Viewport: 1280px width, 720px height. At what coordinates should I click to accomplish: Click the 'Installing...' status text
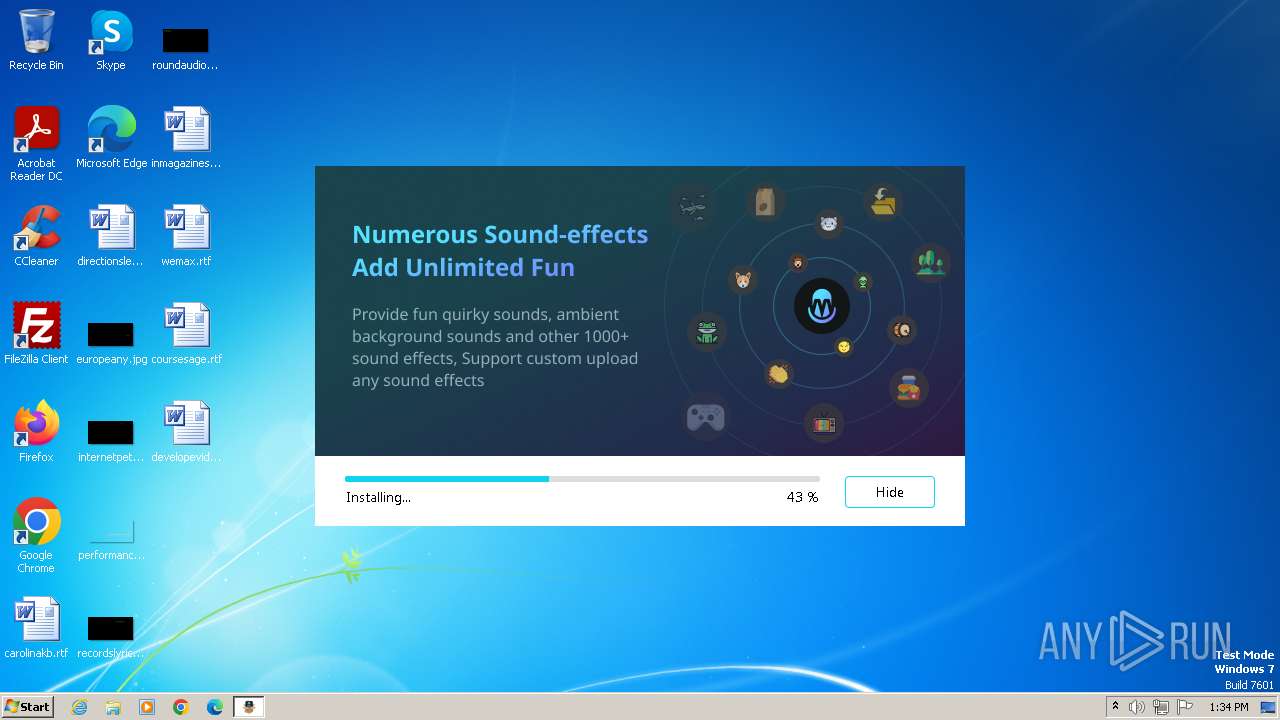(378, 497)
